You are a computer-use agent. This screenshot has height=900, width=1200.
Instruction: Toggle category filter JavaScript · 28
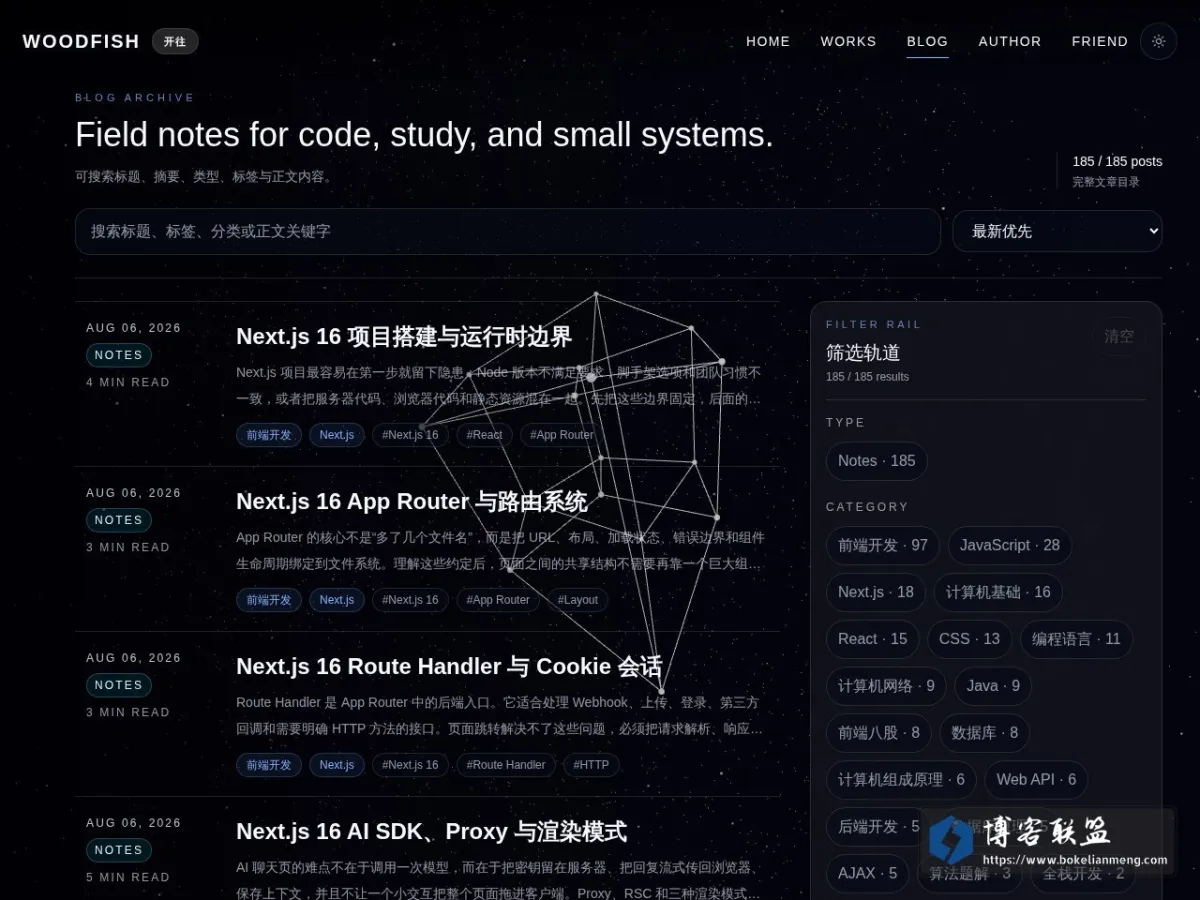(x=1010, y=545)
